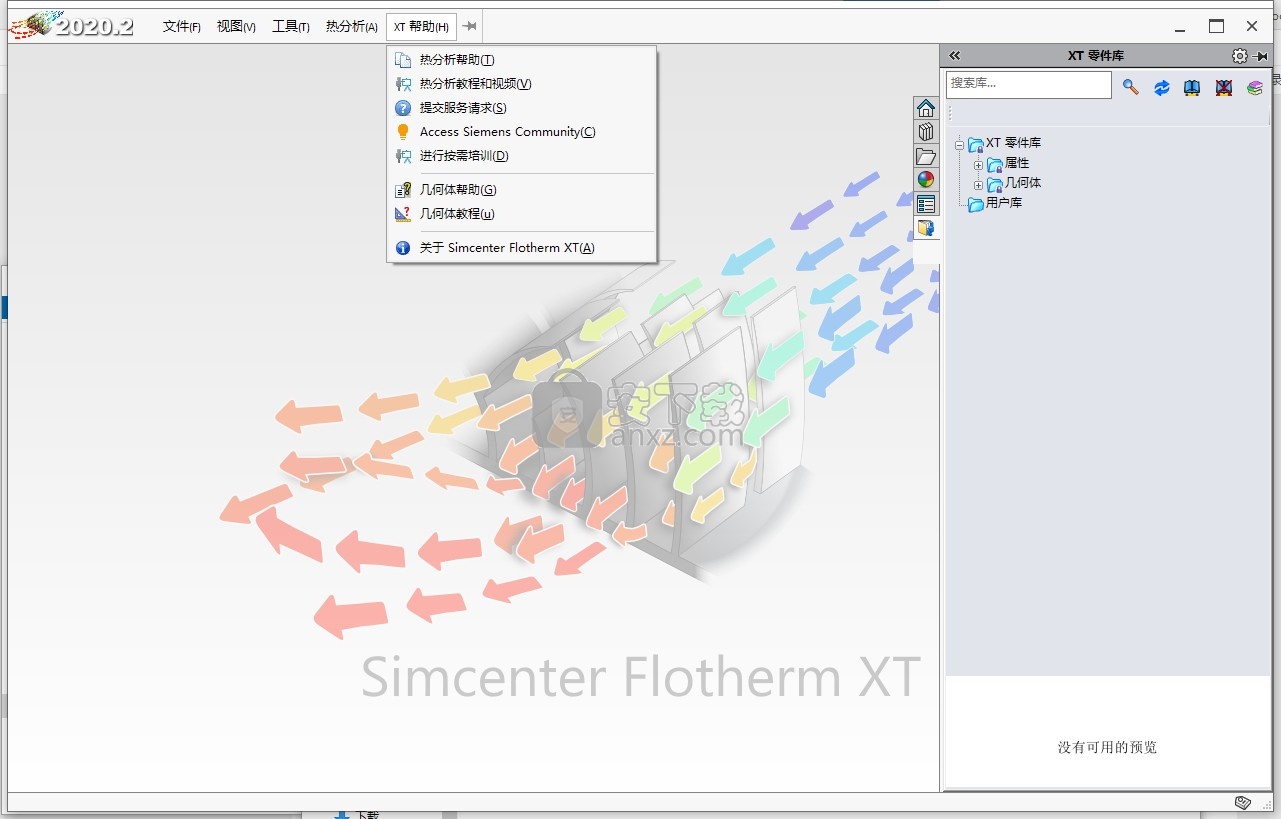Image resolution: width=1281 pixels, height=819 pixels.
Task: Open the home resources side tab
Action: tap(926, 108)
